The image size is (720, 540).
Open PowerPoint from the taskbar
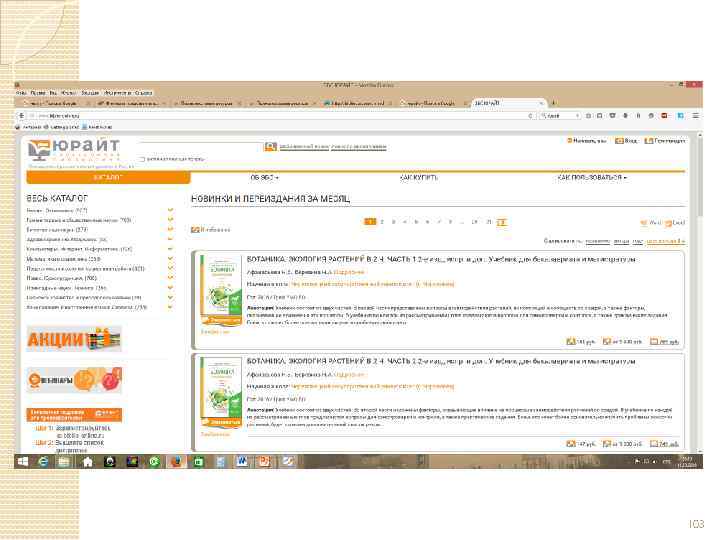264,461
